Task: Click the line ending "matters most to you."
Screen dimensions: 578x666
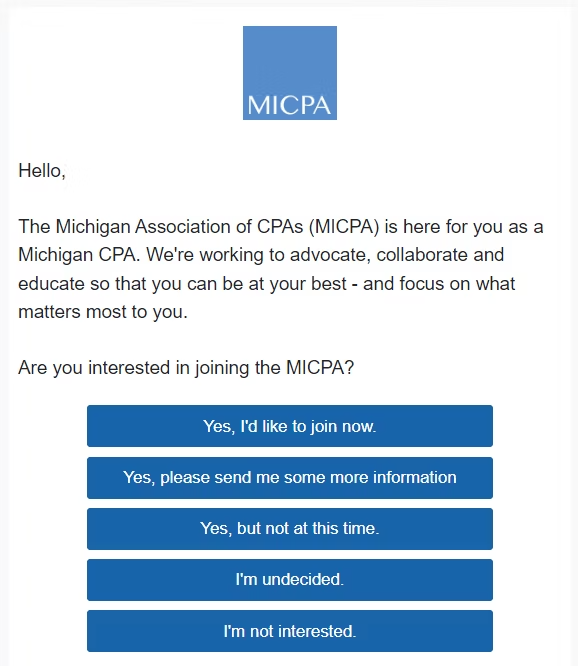Action: point(103,312)
